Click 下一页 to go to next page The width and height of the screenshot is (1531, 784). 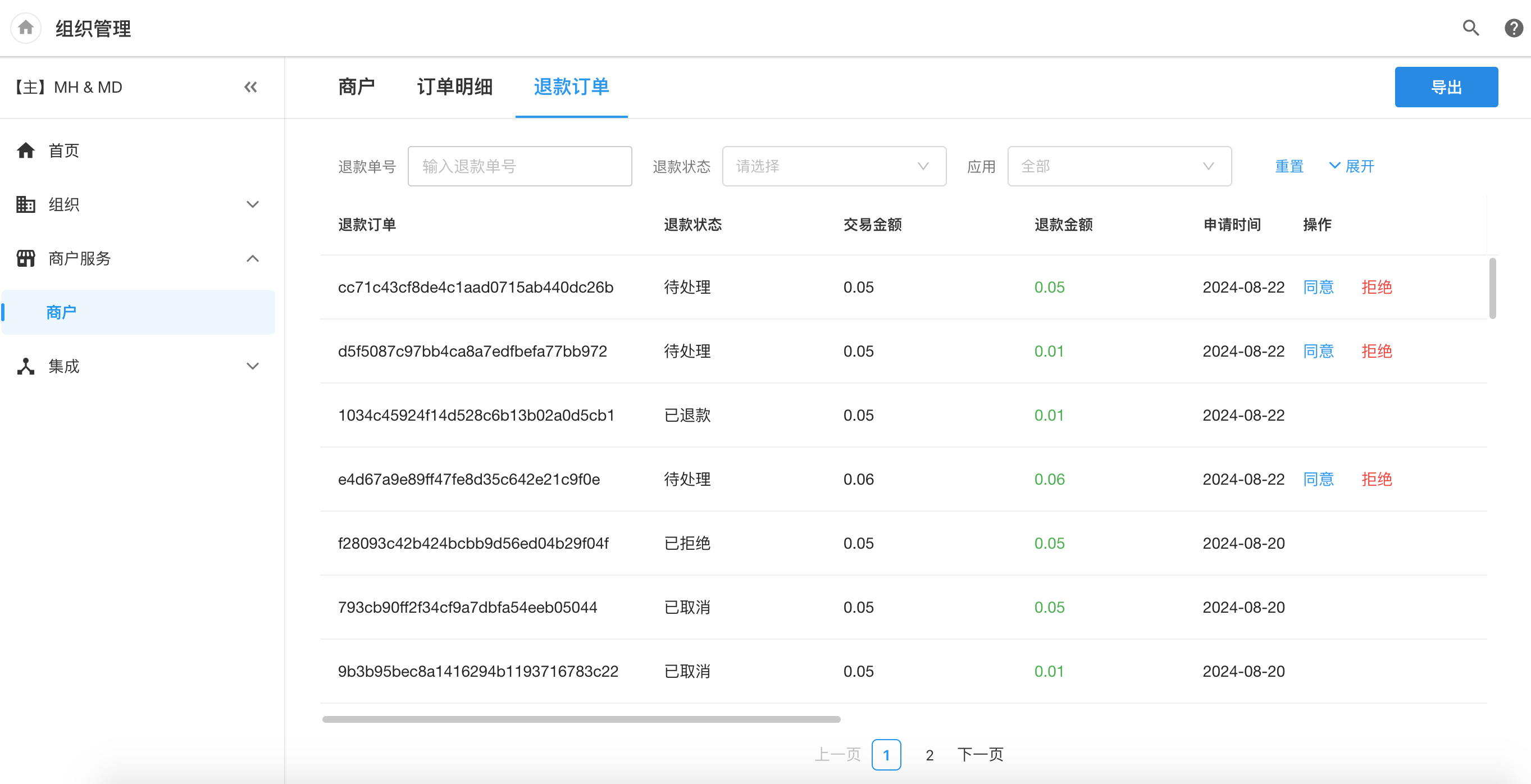pyautogui.click(x=980, y=755)
